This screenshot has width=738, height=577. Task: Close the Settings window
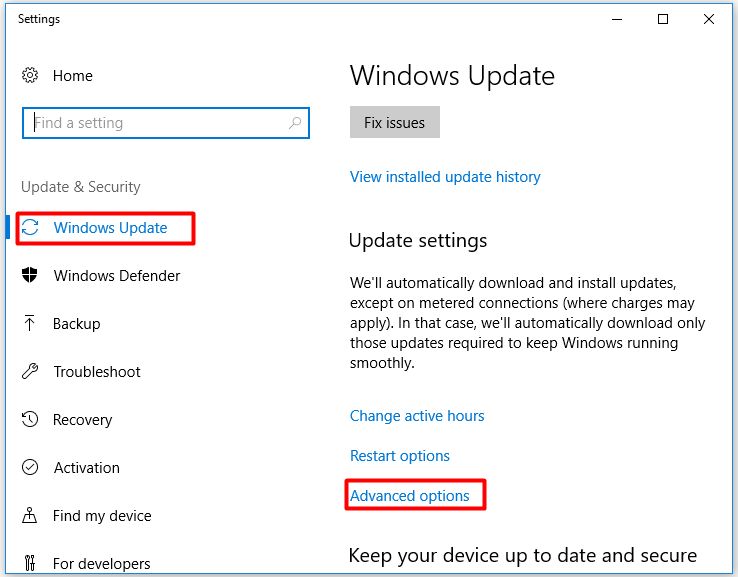point(708,19)
